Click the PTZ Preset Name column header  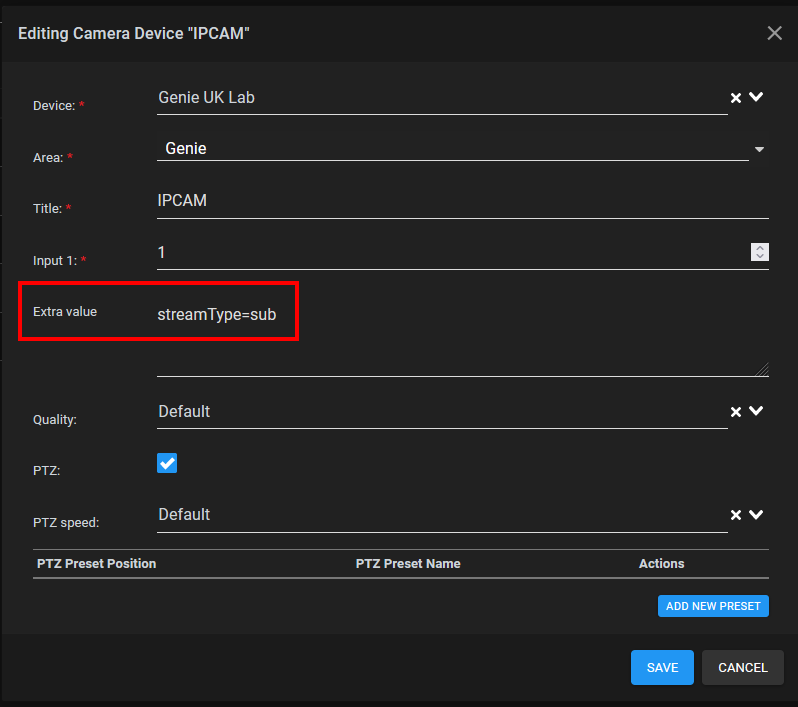408,563
